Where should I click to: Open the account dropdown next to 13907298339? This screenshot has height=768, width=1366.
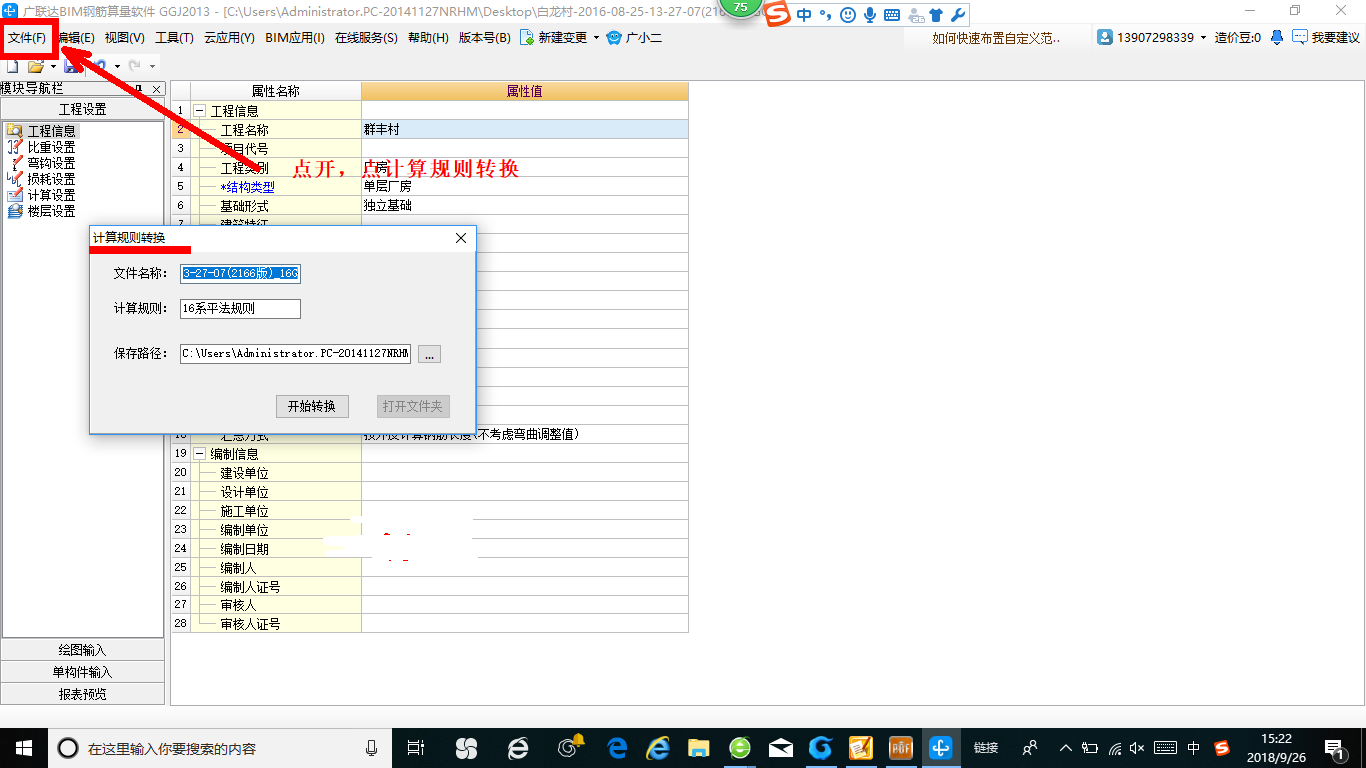[x=1203, y=37]
